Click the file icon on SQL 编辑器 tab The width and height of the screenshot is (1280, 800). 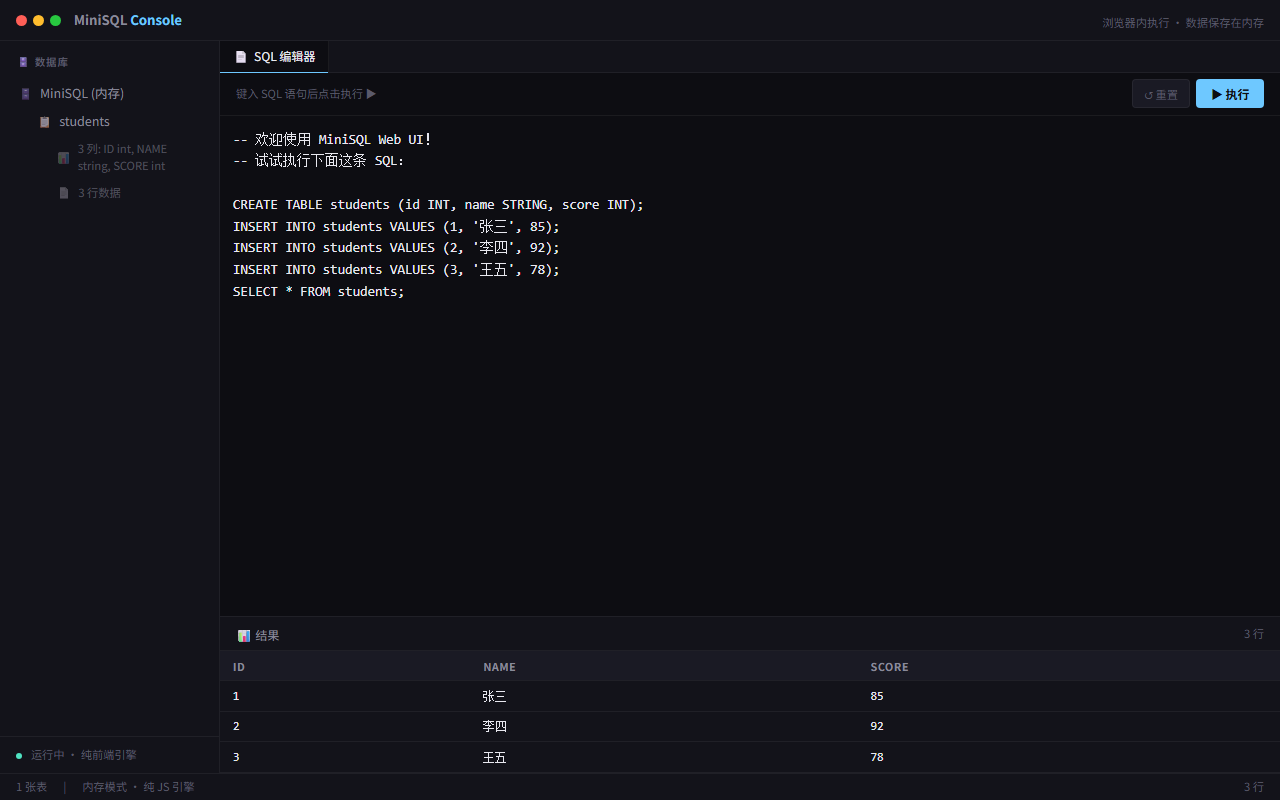[241, 57]
